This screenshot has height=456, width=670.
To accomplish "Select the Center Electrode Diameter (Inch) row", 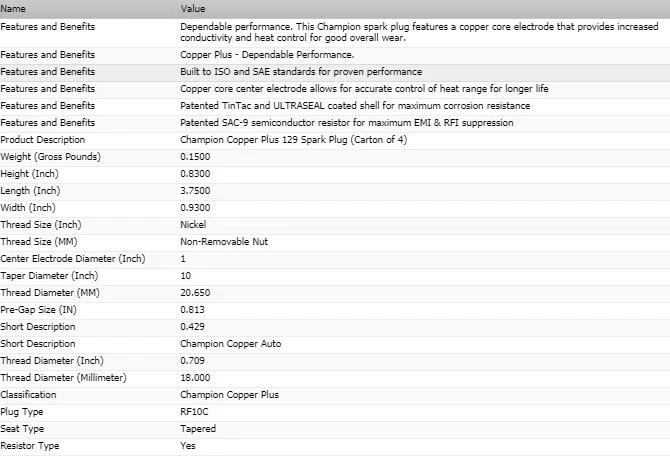I will tap(335, 259).
